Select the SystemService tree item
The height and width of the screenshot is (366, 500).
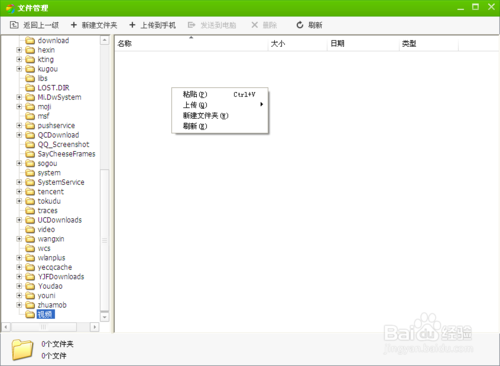click(x=61, y=182)
